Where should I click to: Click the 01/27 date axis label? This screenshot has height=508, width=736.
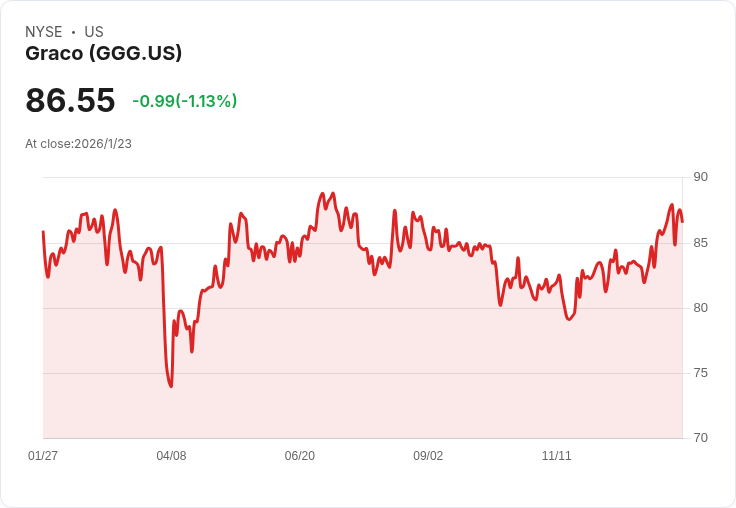pyautogui.click(x=43, y=455)
